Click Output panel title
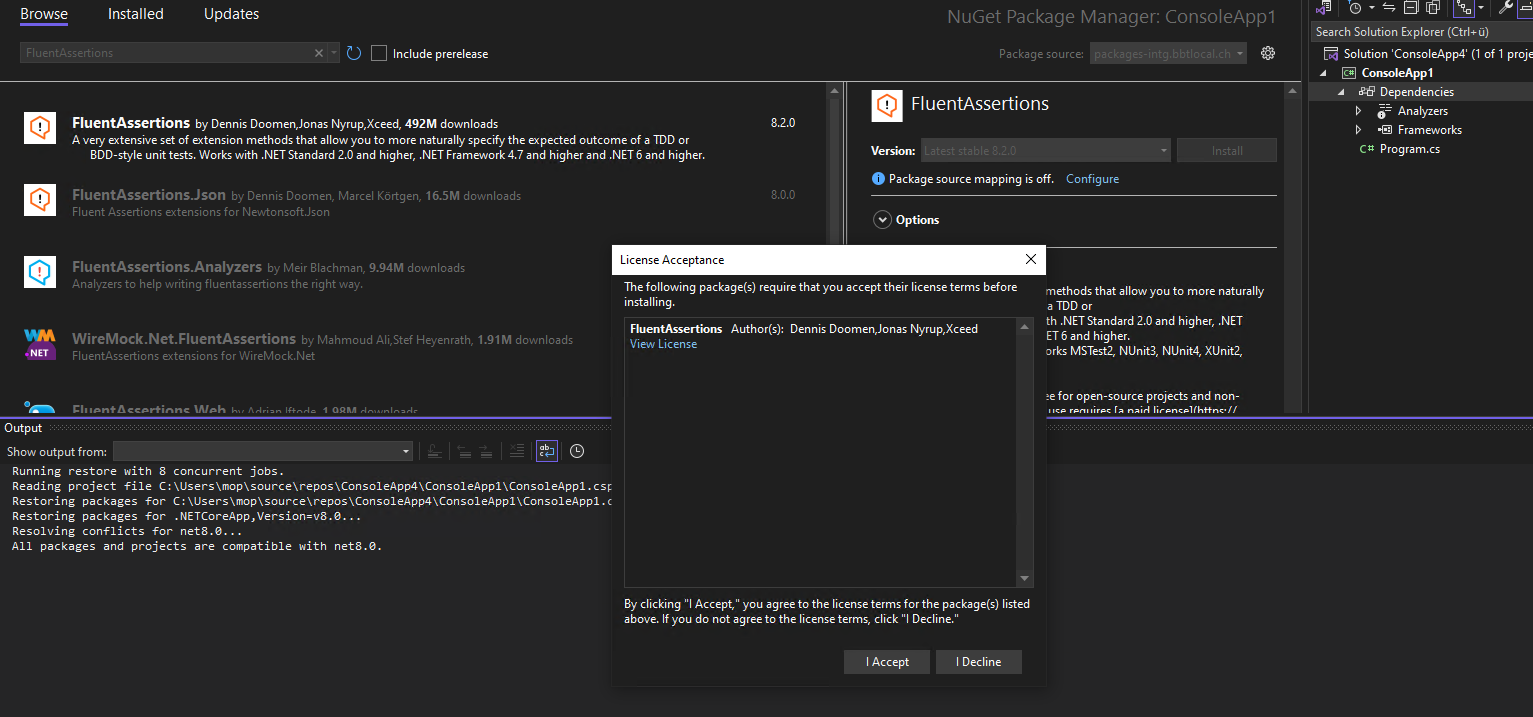This screenshot has height=717, width=1533. (24, 428)
